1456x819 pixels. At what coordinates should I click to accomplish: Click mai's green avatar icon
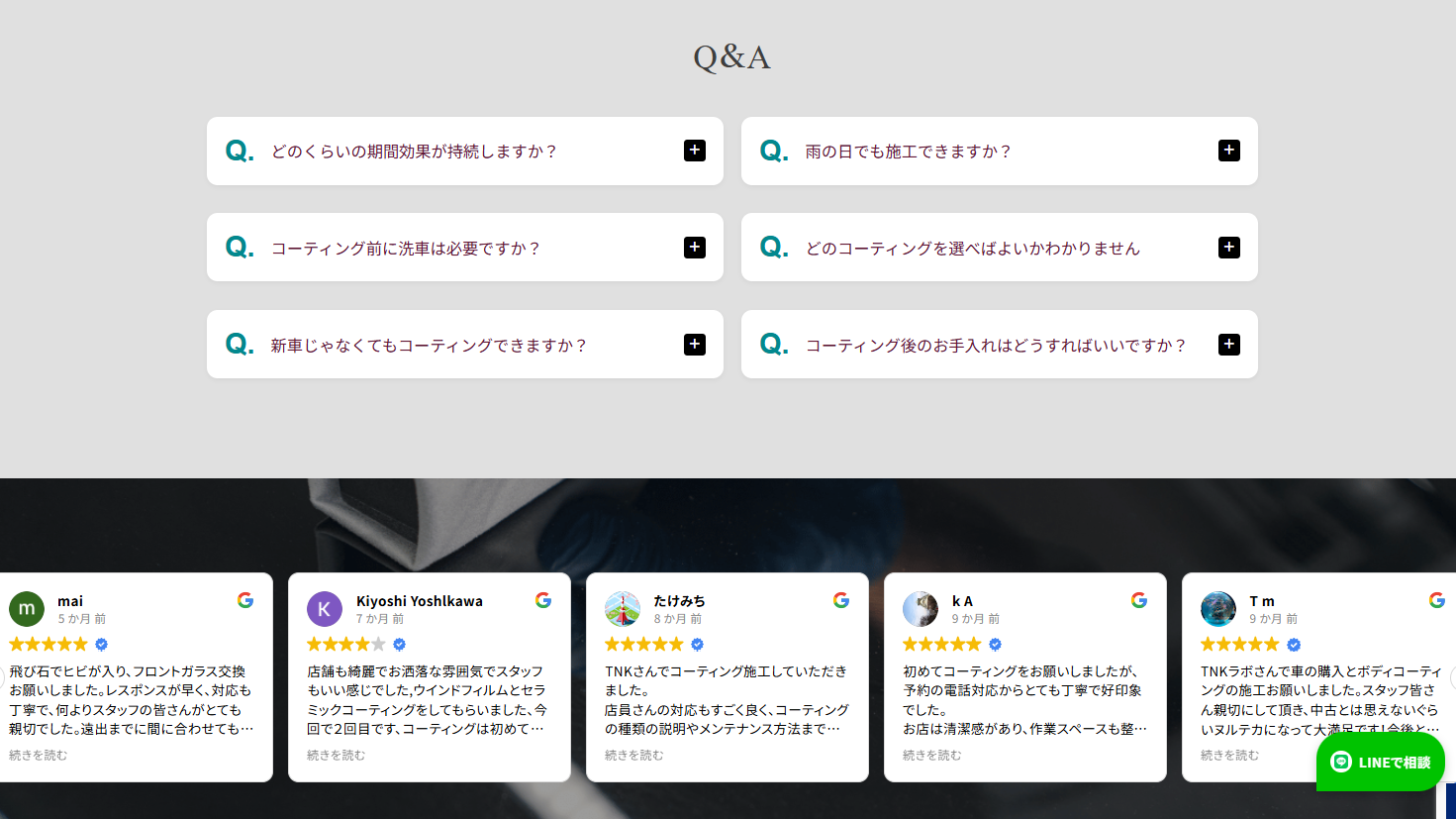click(27, 609)
